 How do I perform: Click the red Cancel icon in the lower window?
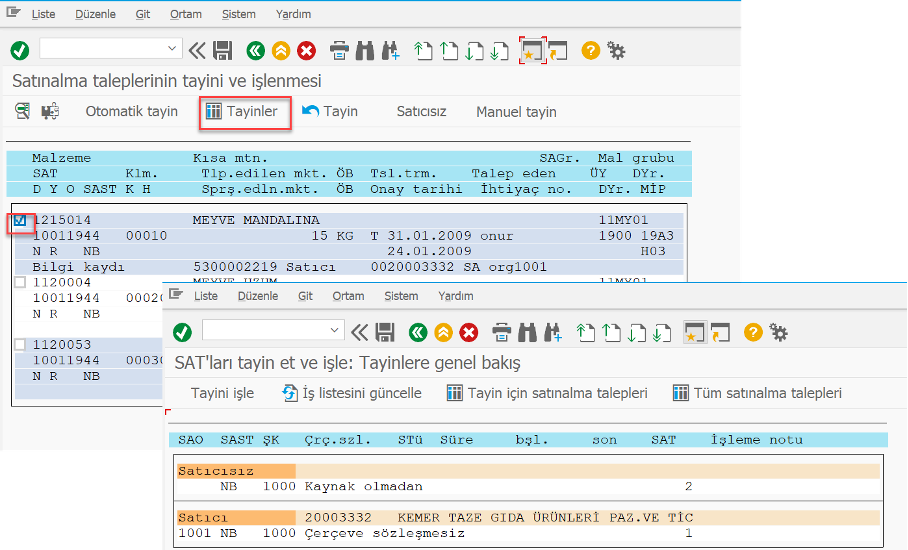tap(468, 333)
